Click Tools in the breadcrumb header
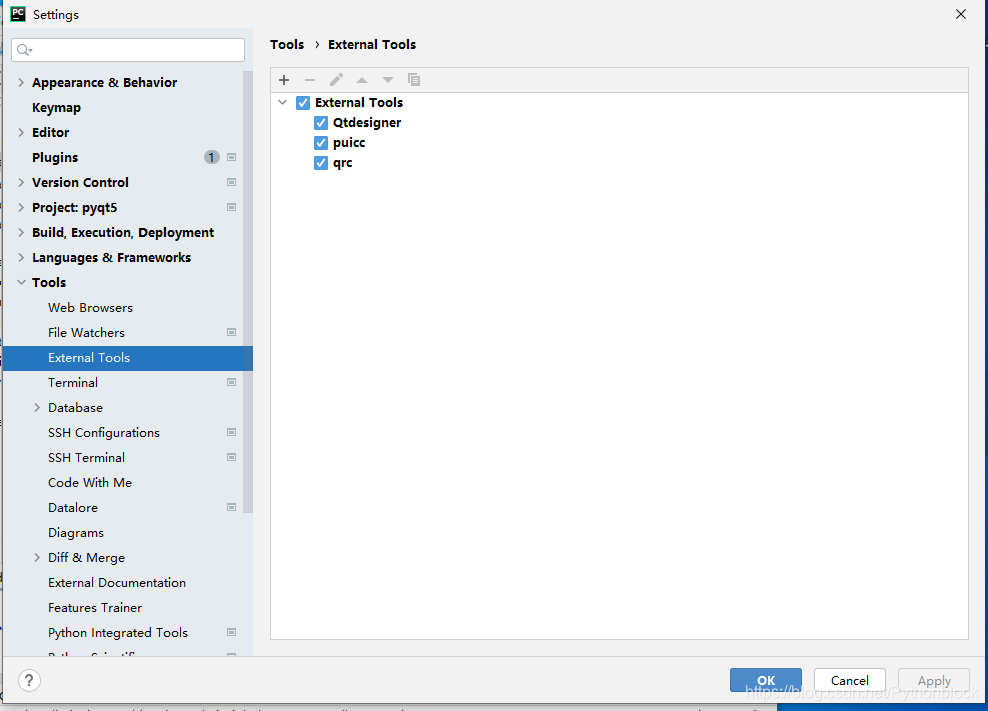Image resolution: width=988 pixels, height=711 pixels. coord(287,45)
